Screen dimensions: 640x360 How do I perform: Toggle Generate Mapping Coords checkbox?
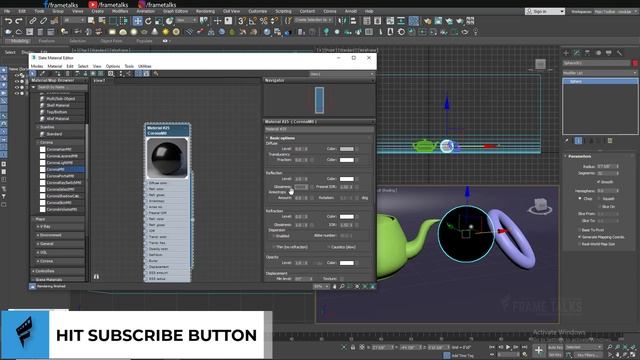tap(579, 237)
